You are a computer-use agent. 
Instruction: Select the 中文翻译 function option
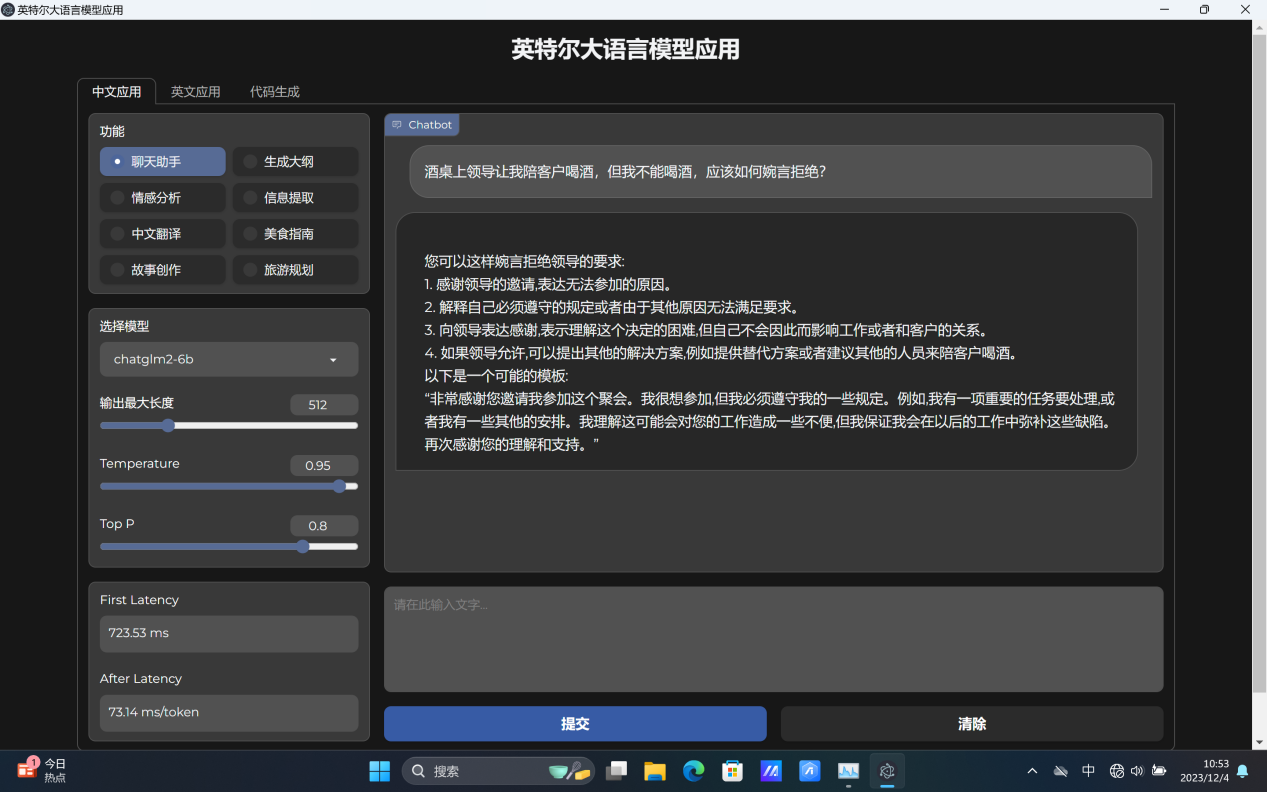point(163,234)
